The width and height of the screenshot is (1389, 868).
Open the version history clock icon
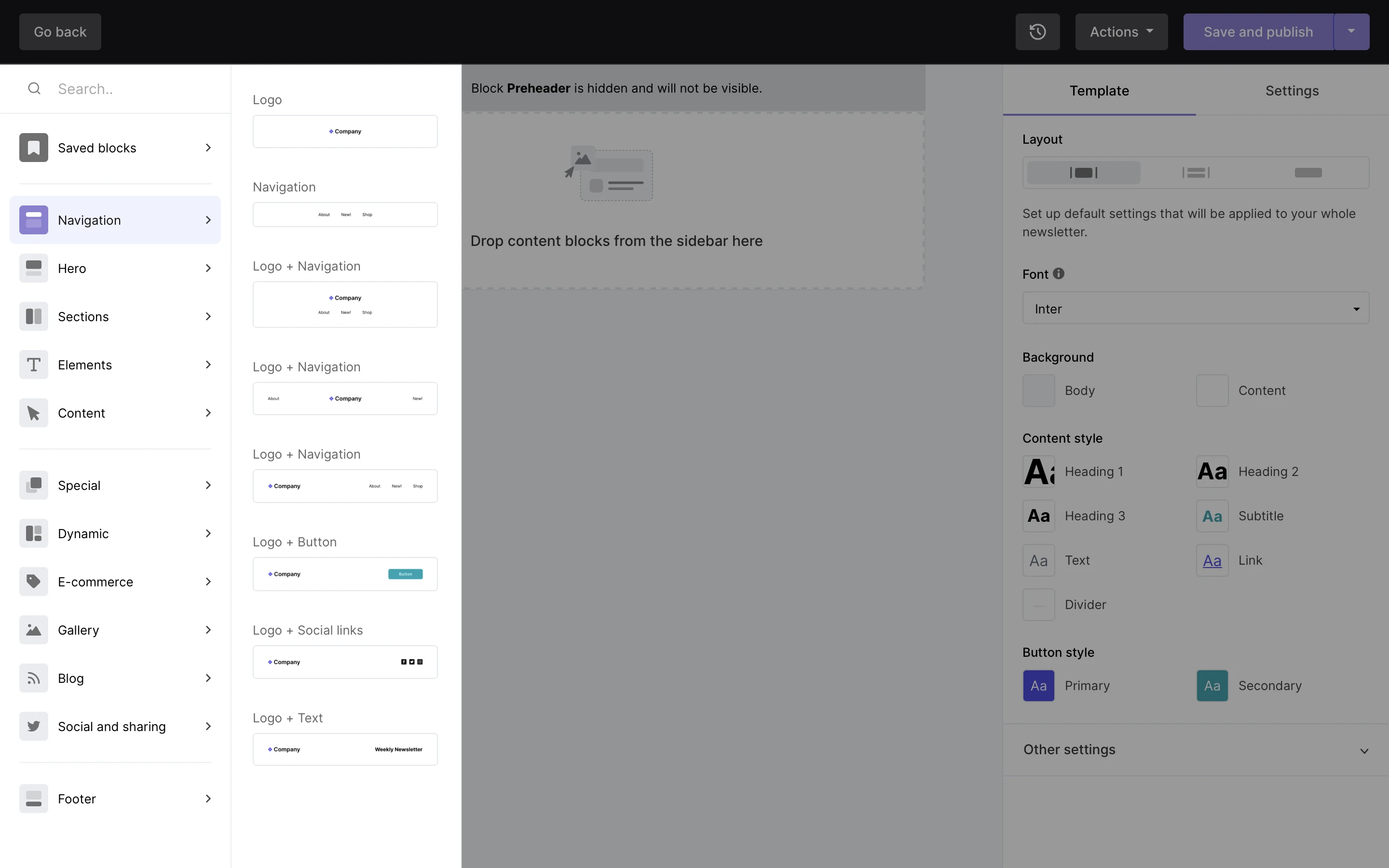click(1037, 31)
